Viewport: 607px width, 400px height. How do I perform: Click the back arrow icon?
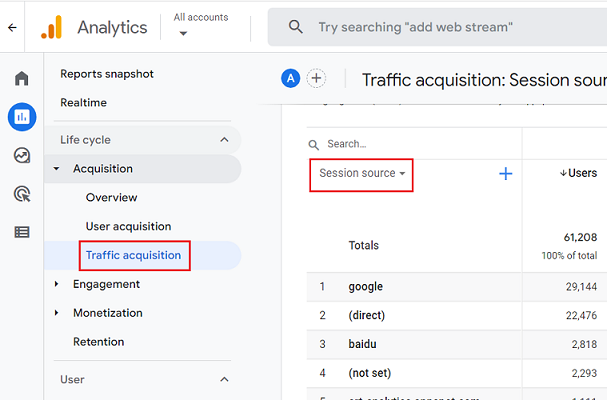12,27
